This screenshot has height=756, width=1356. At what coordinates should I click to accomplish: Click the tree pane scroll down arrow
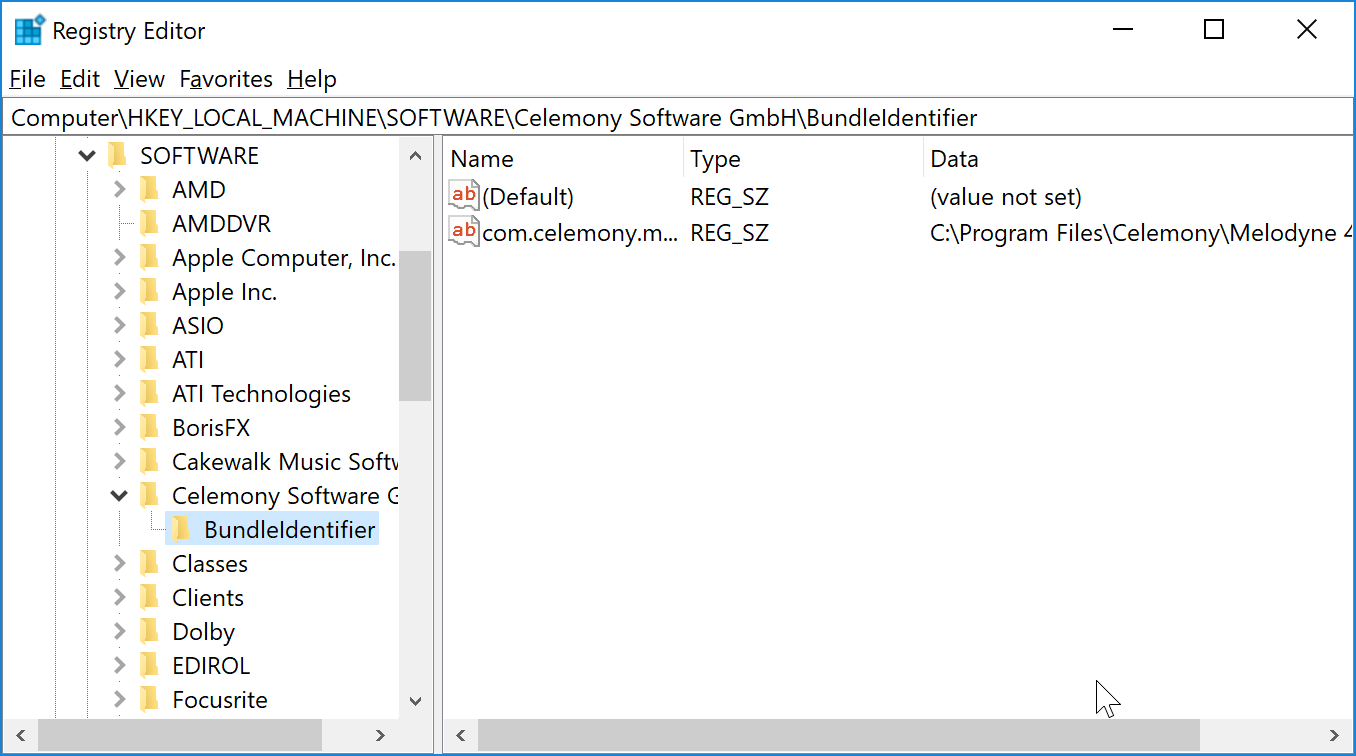(x=416, y=702)
